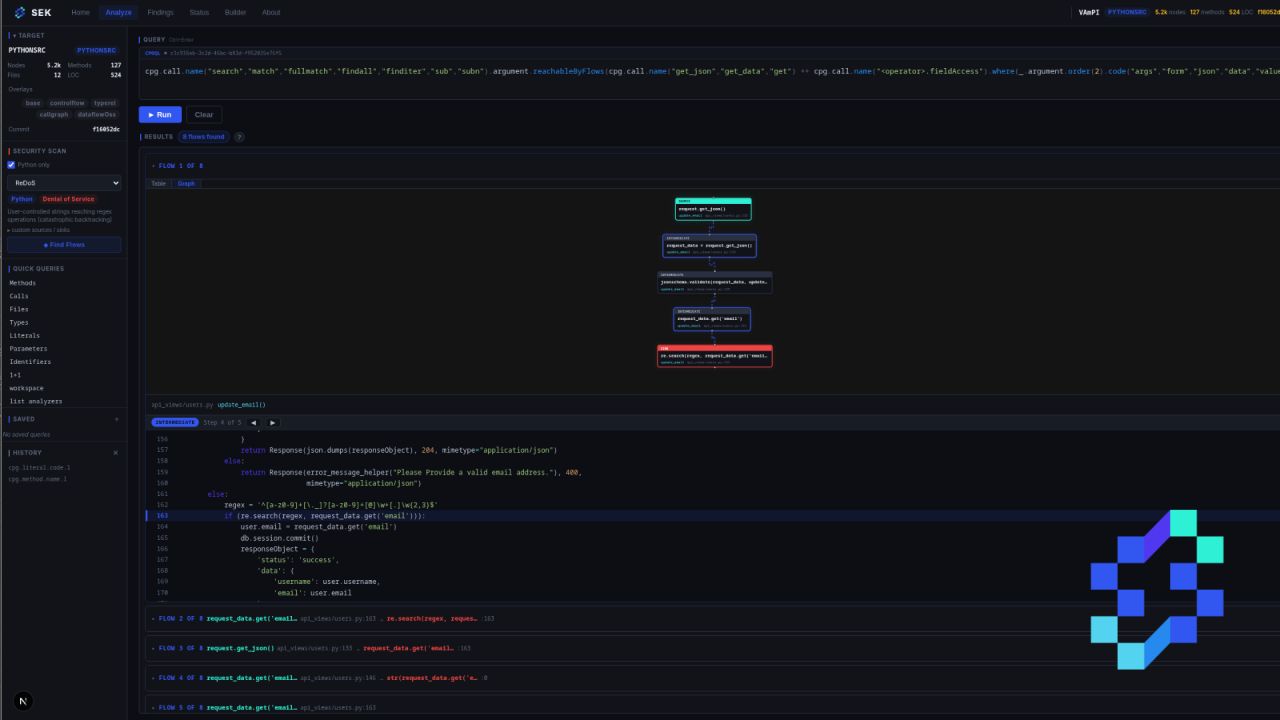Run the Methods quick query
The width and height of the screenshot is (1280, 720).
pyautogui.click(x=22, y=283)
